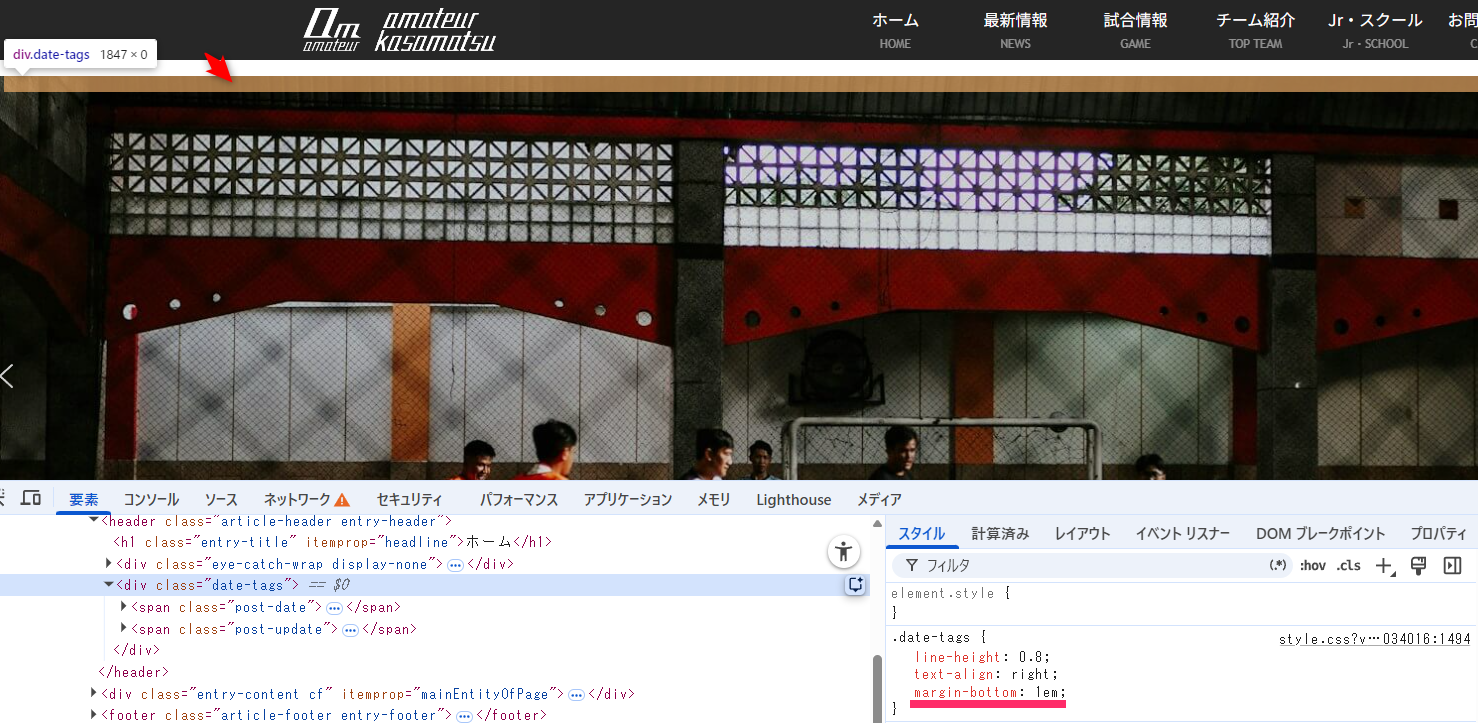The width and height of the screenshot is (1478, 723).
Task: Toggle the :hov element state panel
Action: click(x=1312, y=566)
